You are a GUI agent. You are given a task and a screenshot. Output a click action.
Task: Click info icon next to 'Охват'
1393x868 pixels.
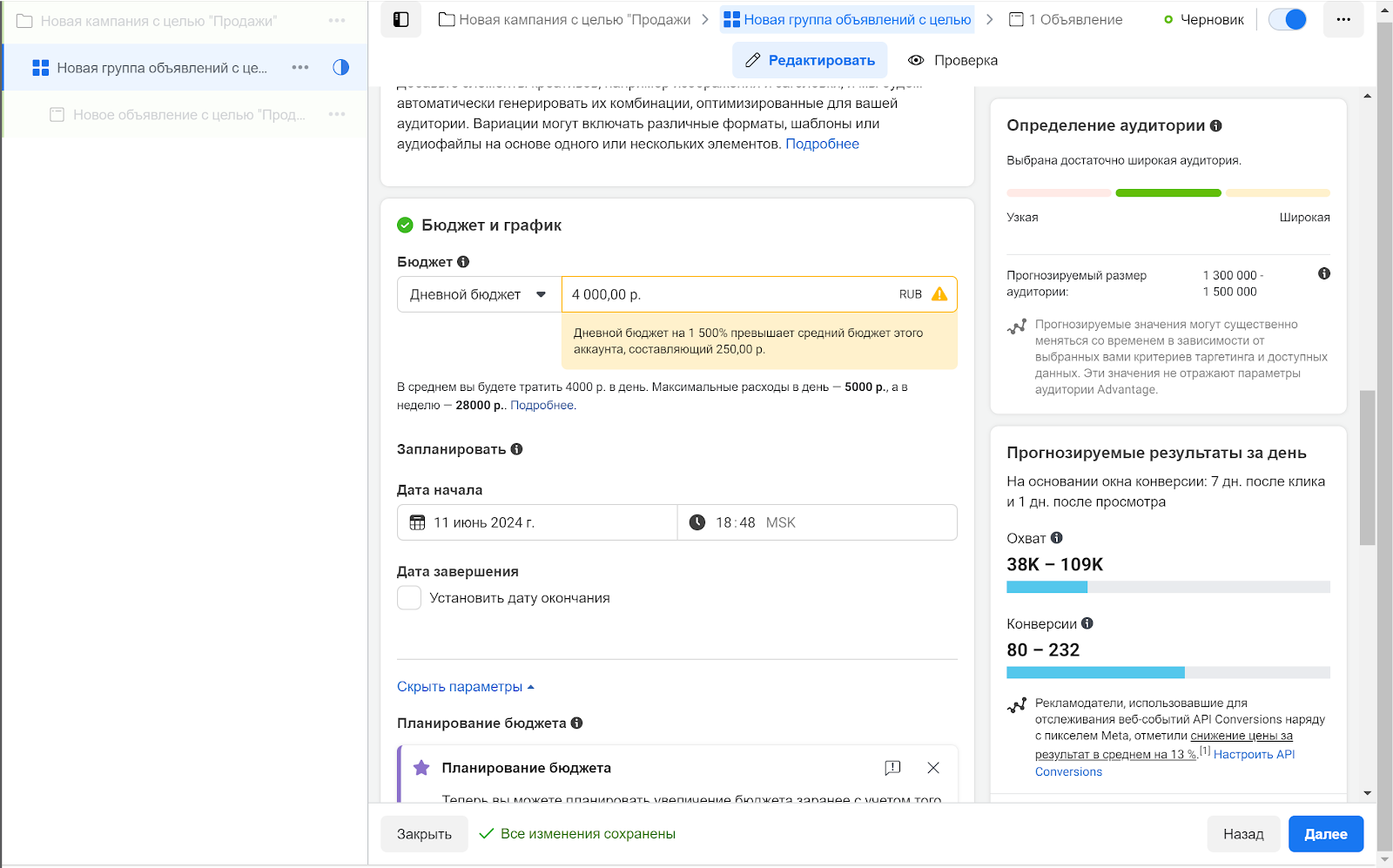(1057, 538)
